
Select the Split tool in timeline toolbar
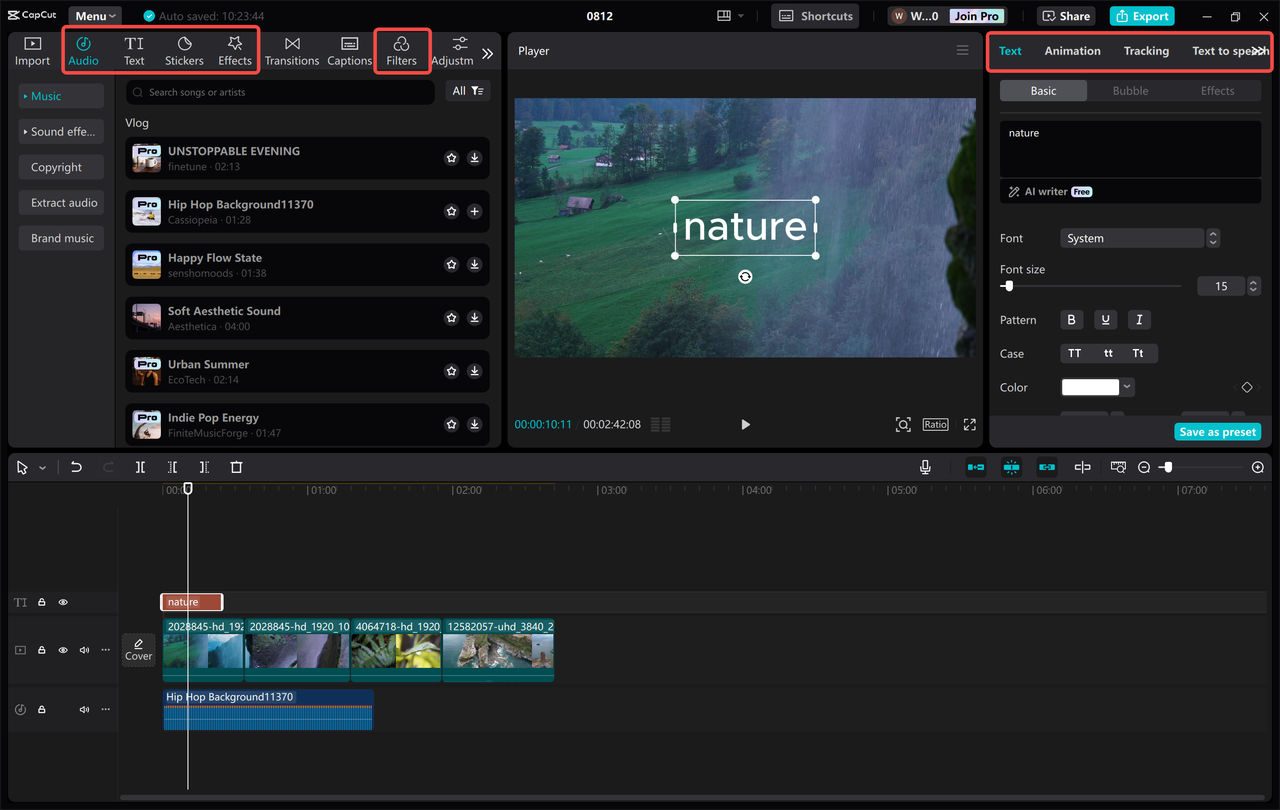[x=140, y=467]
